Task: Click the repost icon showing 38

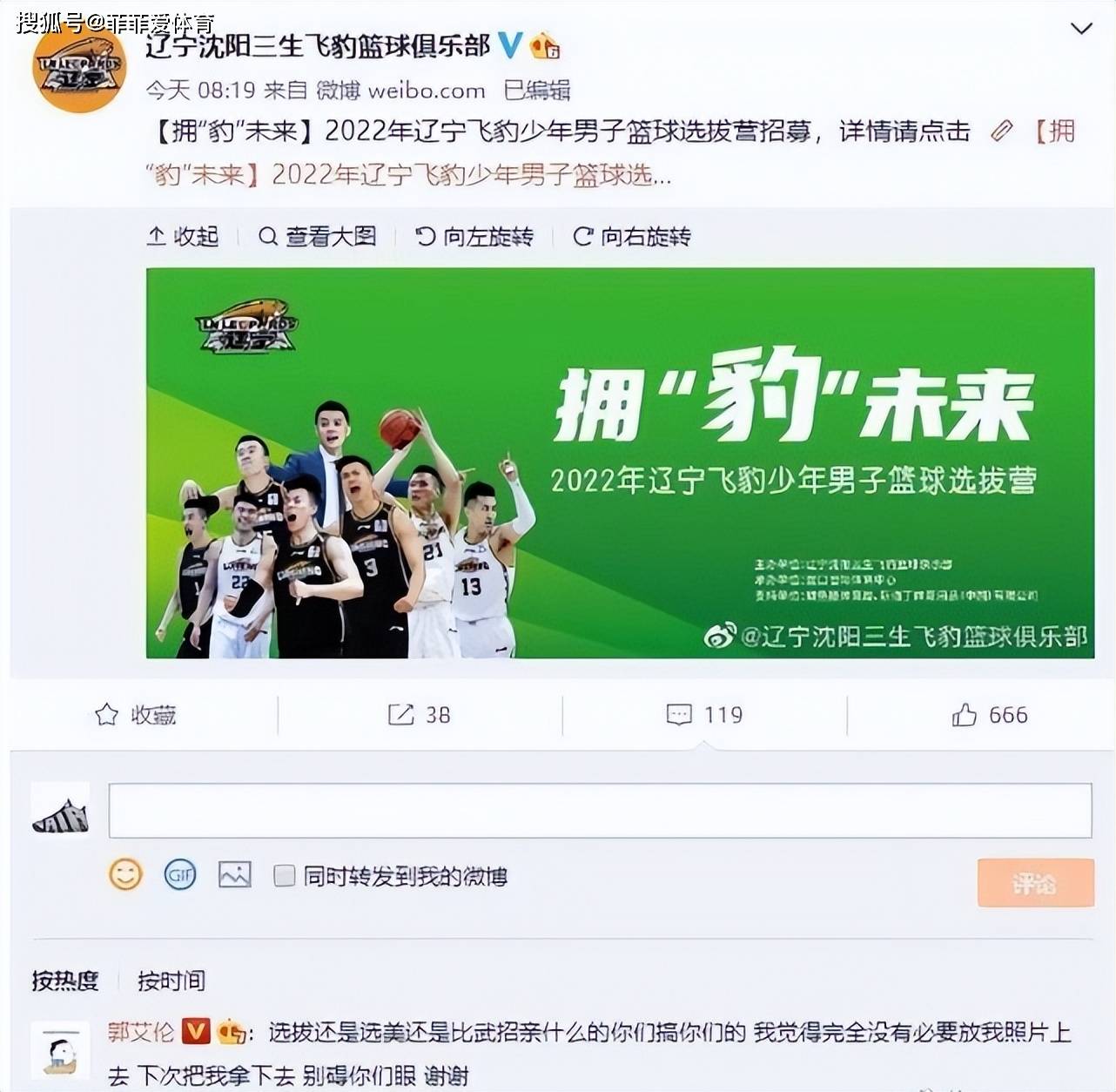Action: pos(400,715)
